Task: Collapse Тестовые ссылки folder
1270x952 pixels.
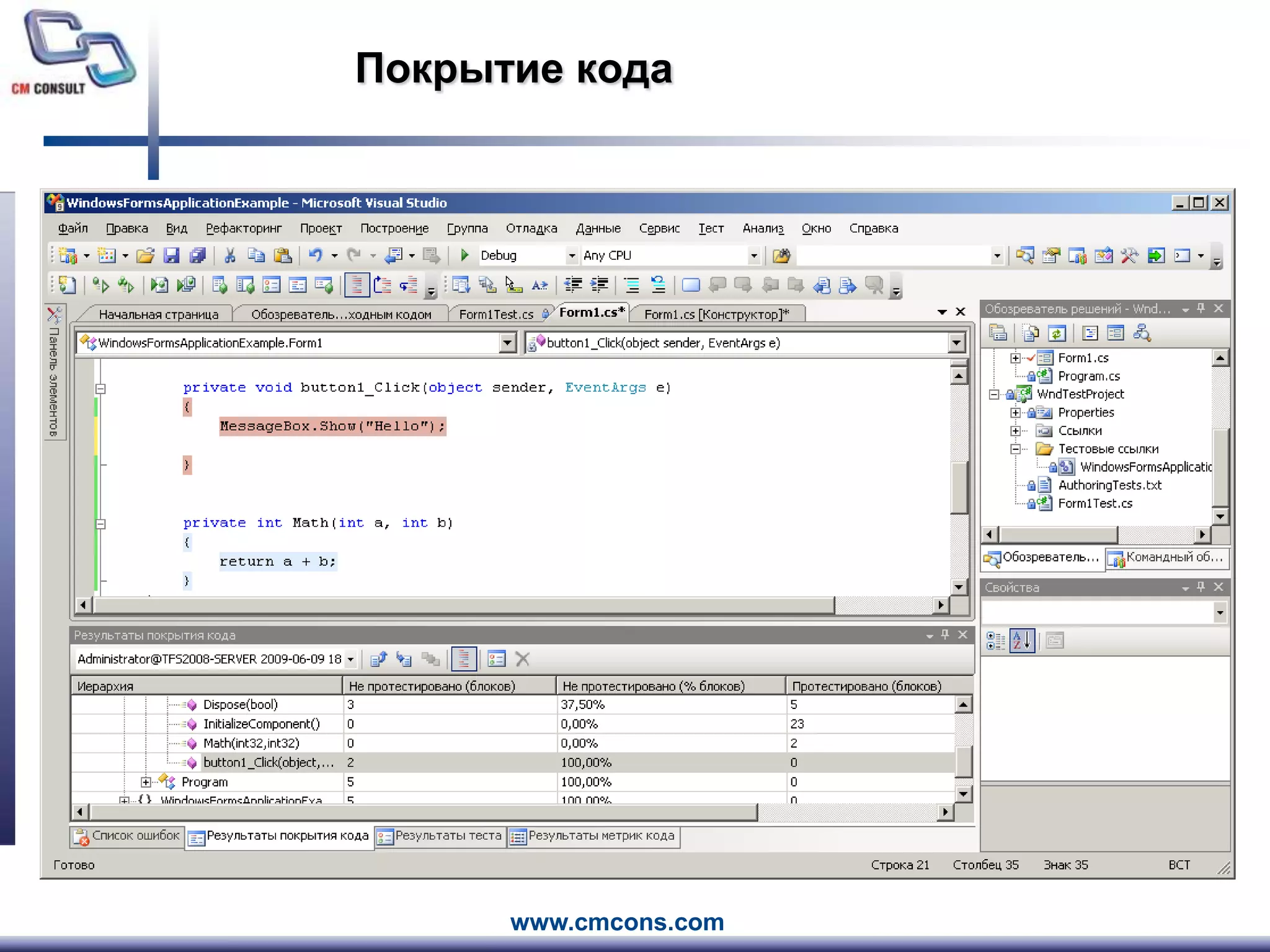Action: (1015, 449)
